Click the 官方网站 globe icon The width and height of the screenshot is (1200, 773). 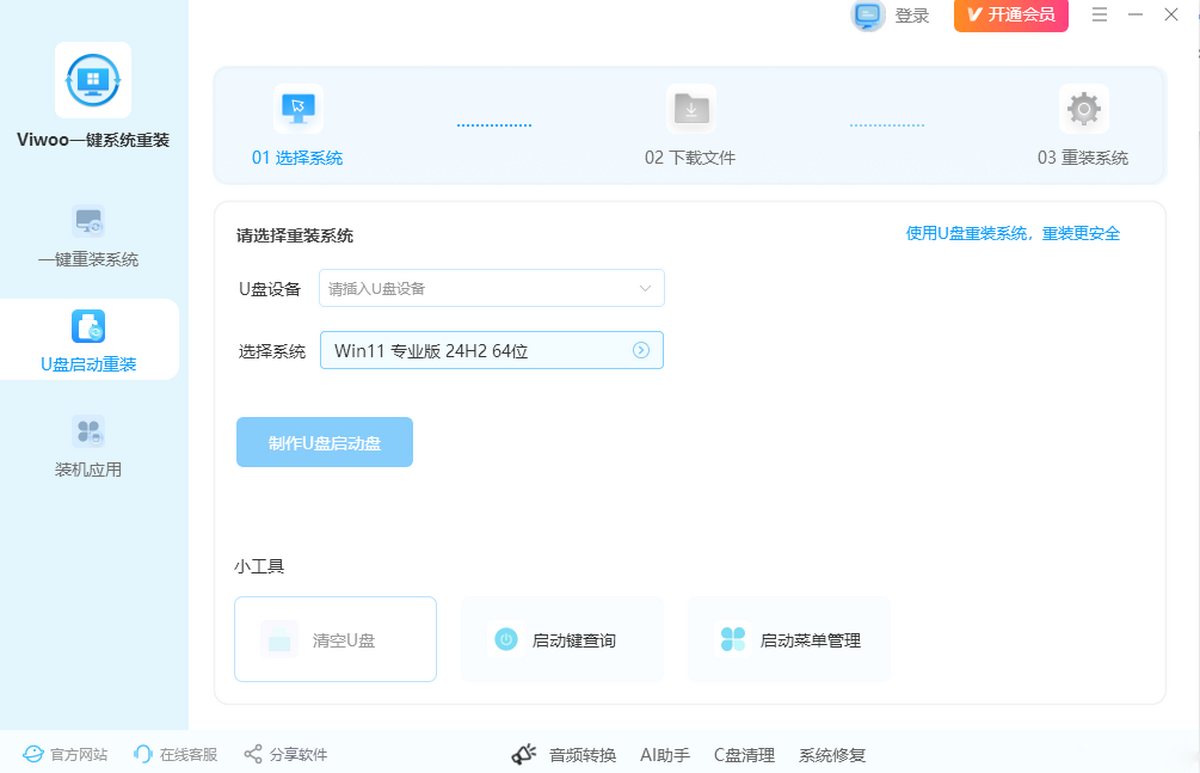[x=34, y=754]
